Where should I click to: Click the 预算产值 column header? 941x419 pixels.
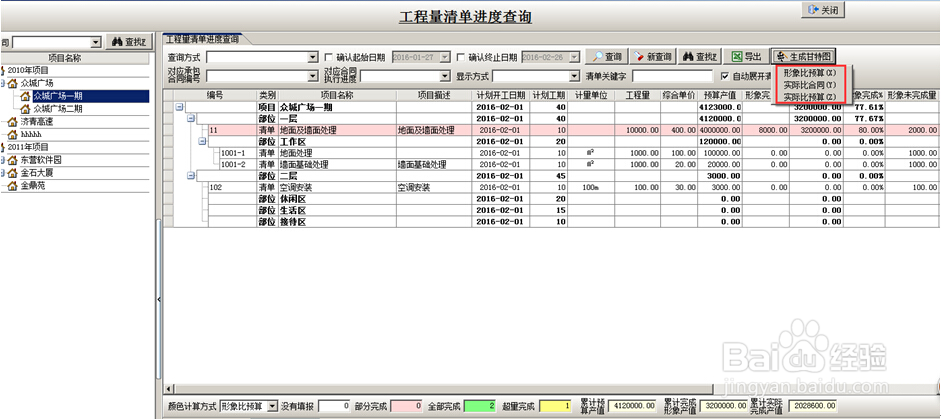pos(720,95)
